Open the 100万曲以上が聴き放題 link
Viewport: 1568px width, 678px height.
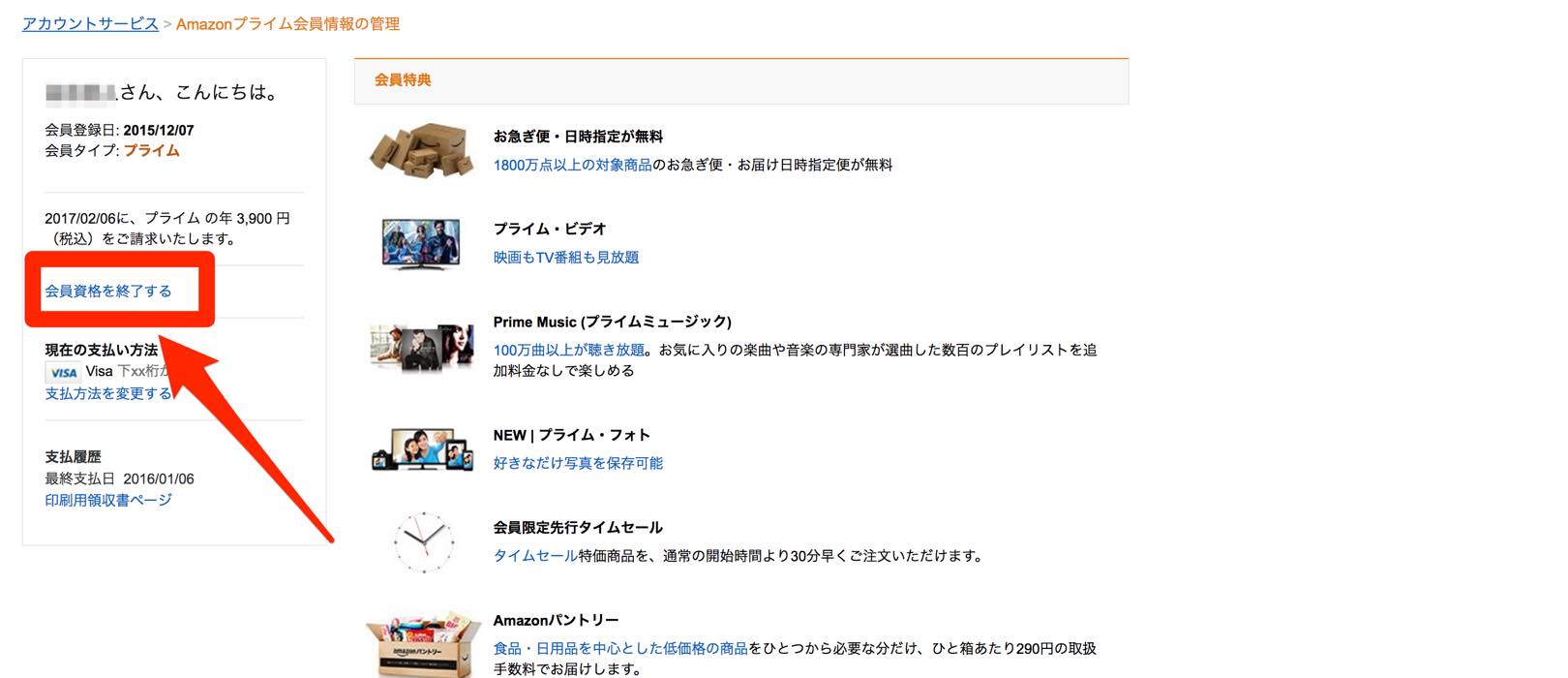pos(569,350)
